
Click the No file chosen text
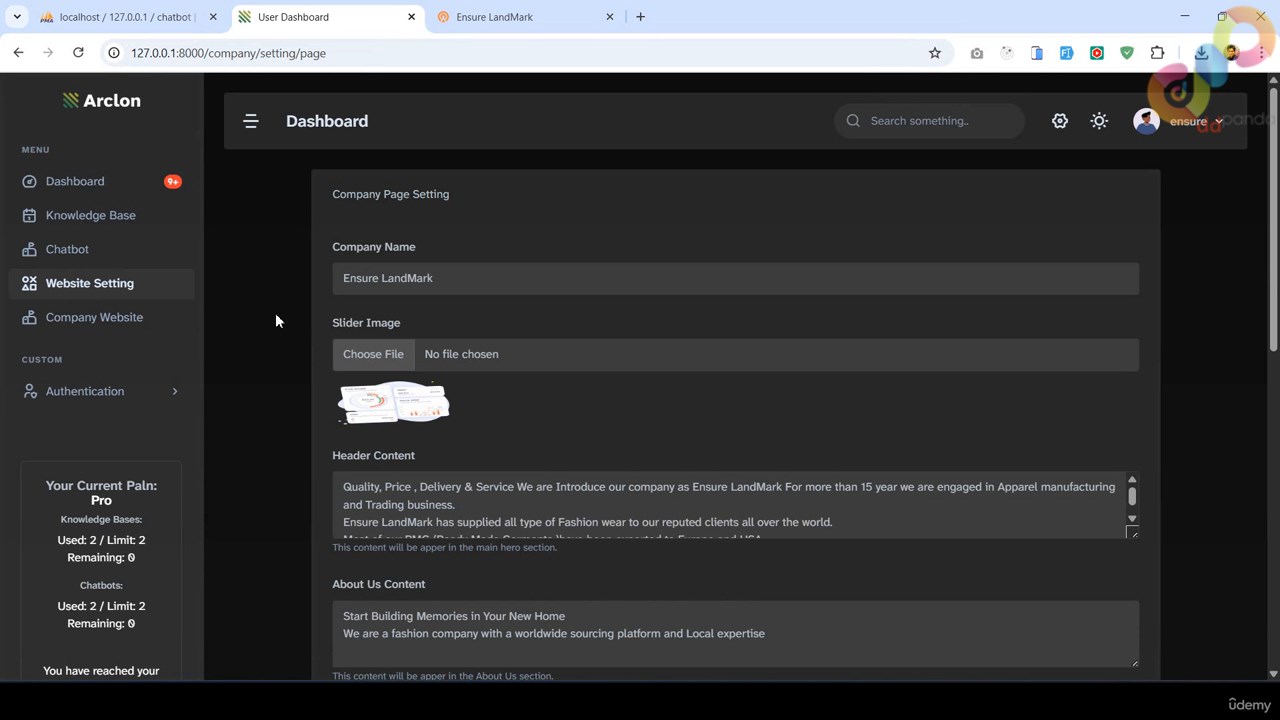pyautogui.click(x=461, y=354)
